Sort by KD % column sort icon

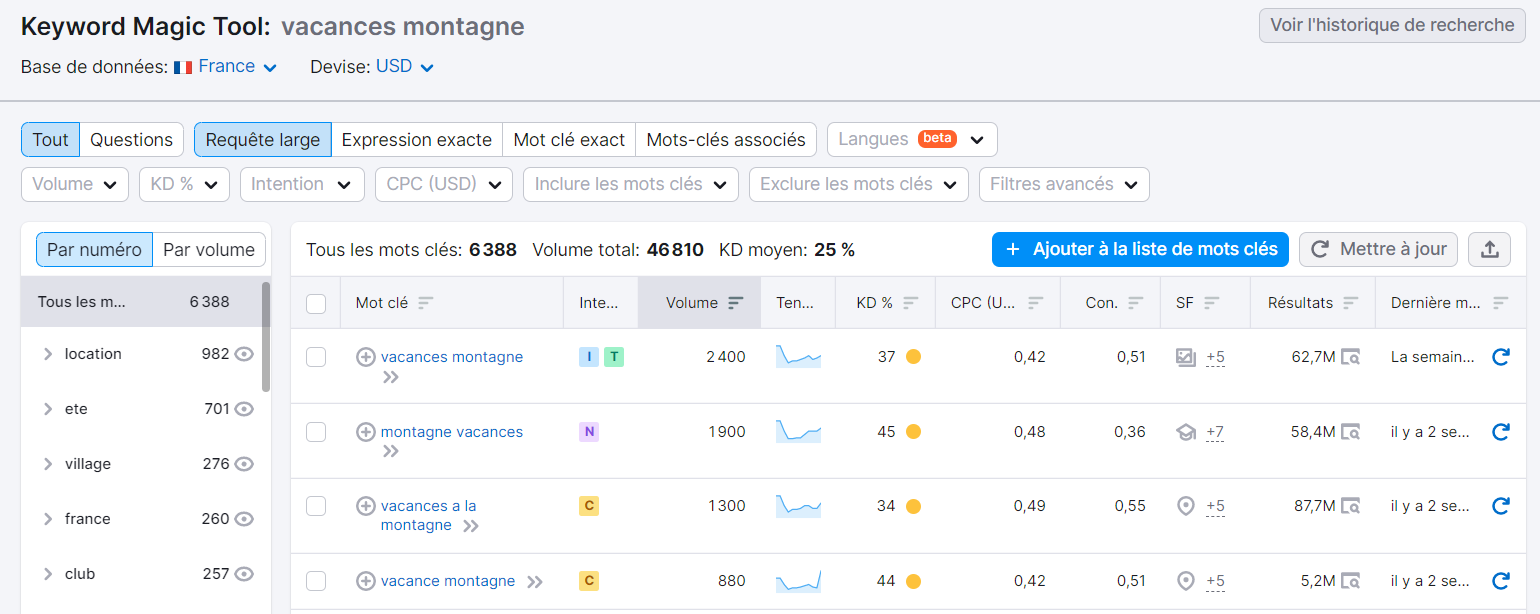coord(910,303)
